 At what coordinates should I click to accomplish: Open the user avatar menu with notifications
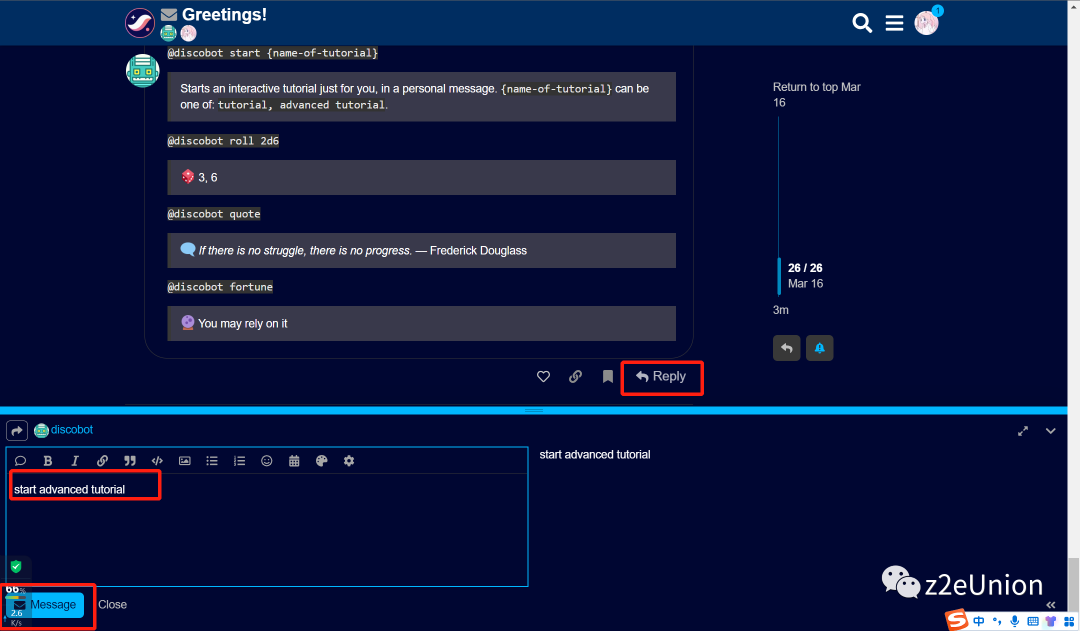tap(926, 22)
